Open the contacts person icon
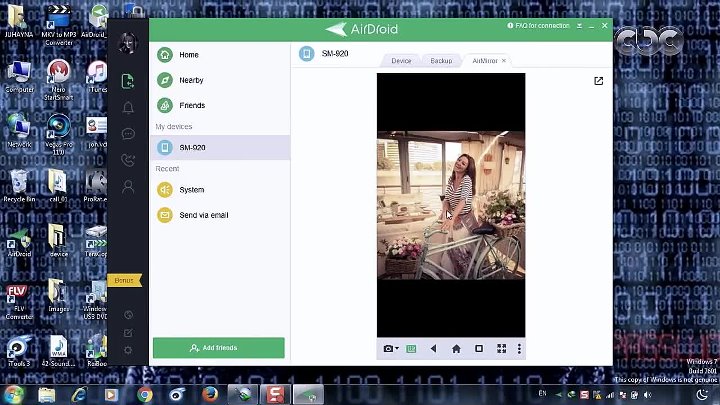Screen dimensions: 720x405 pos(128,186)
